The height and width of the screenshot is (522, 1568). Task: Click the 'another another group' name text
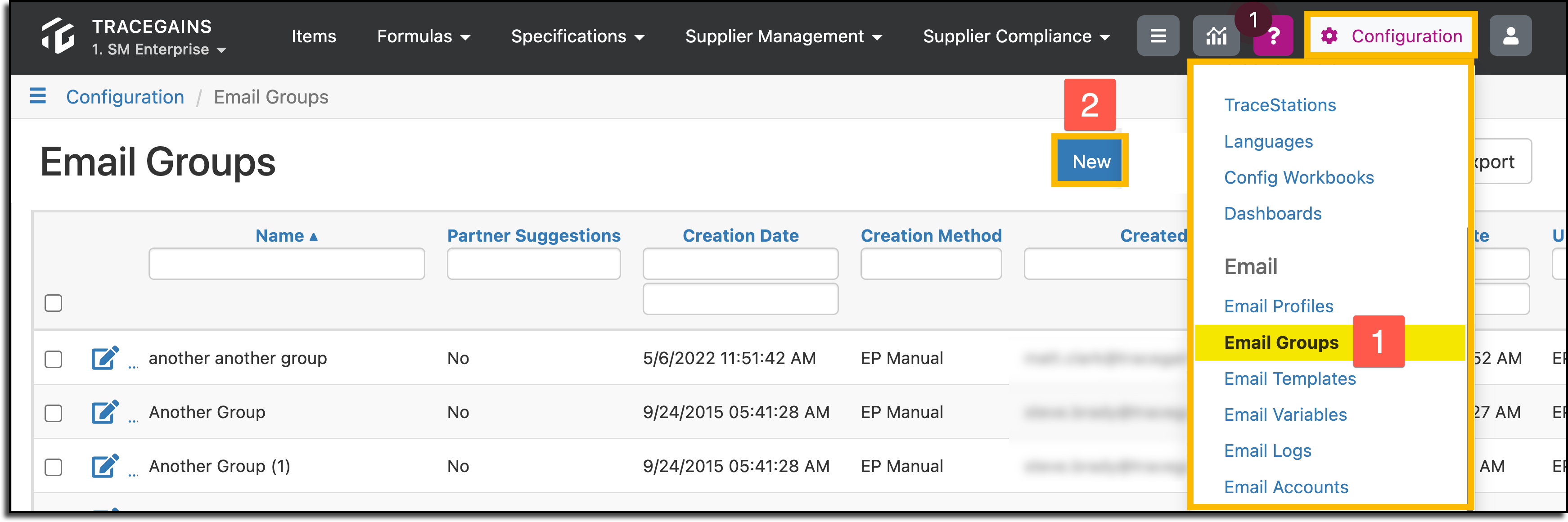tap(237, 358)
